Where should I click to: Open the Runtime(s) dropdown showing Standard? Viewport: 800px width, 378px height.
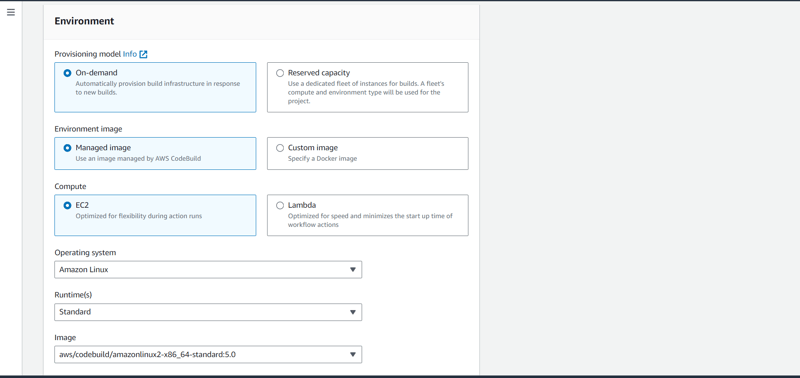click(208, 312)
